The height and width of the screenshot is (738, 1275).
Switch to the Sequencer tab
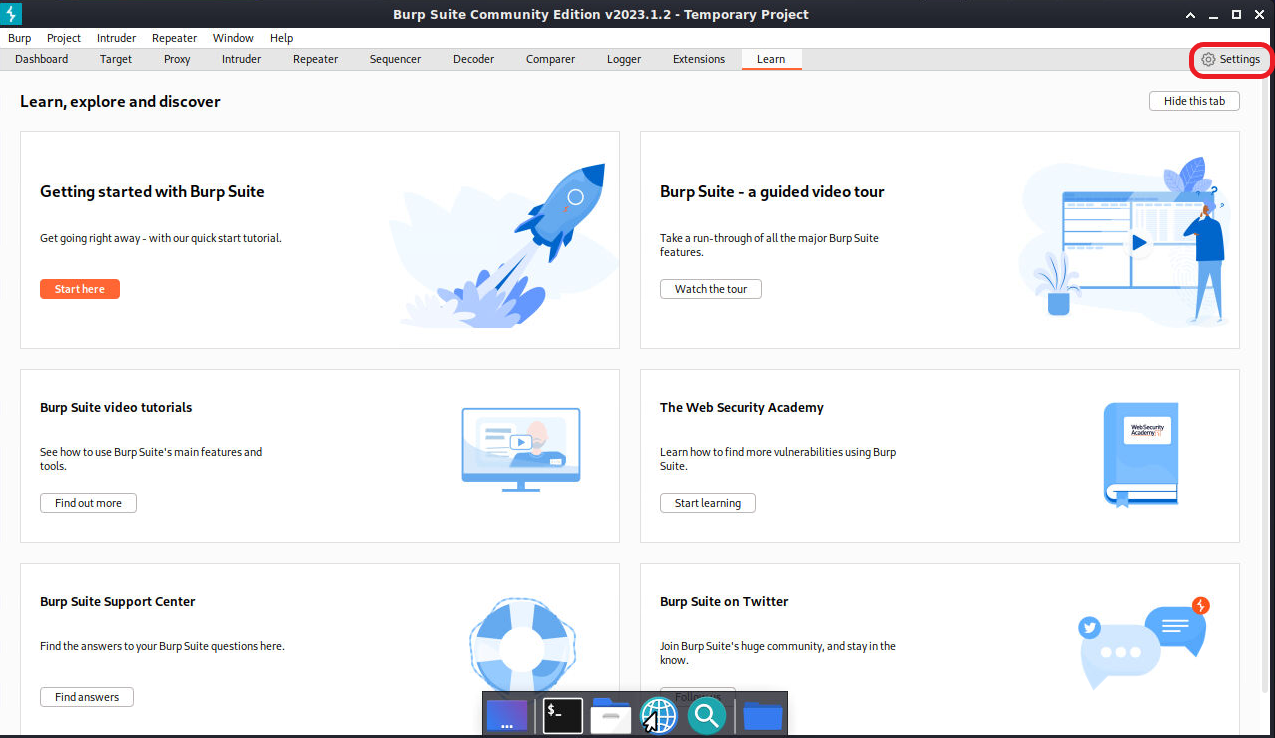point(396,59)
